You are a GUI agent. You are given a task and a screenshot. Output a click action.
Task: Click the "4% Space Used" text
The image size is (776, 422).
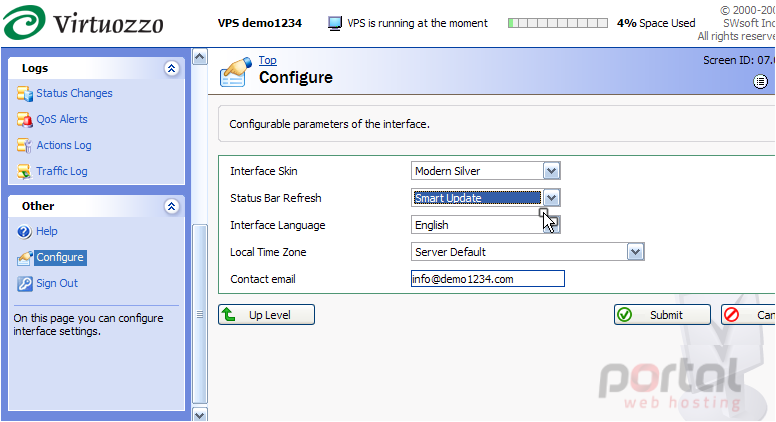(x=656, y=23)
